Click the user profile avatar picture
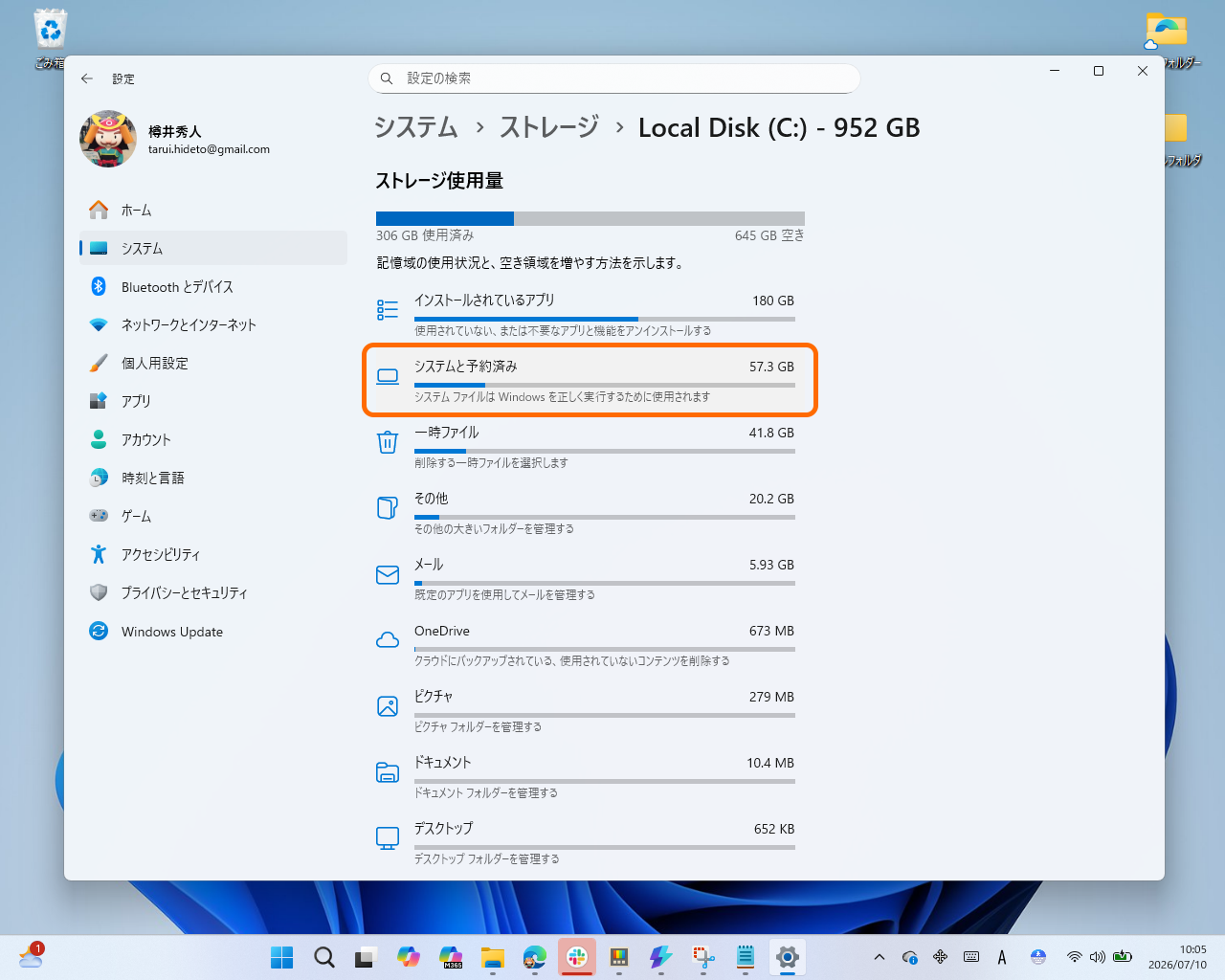 pyautogui.click(x=108, y=139)
